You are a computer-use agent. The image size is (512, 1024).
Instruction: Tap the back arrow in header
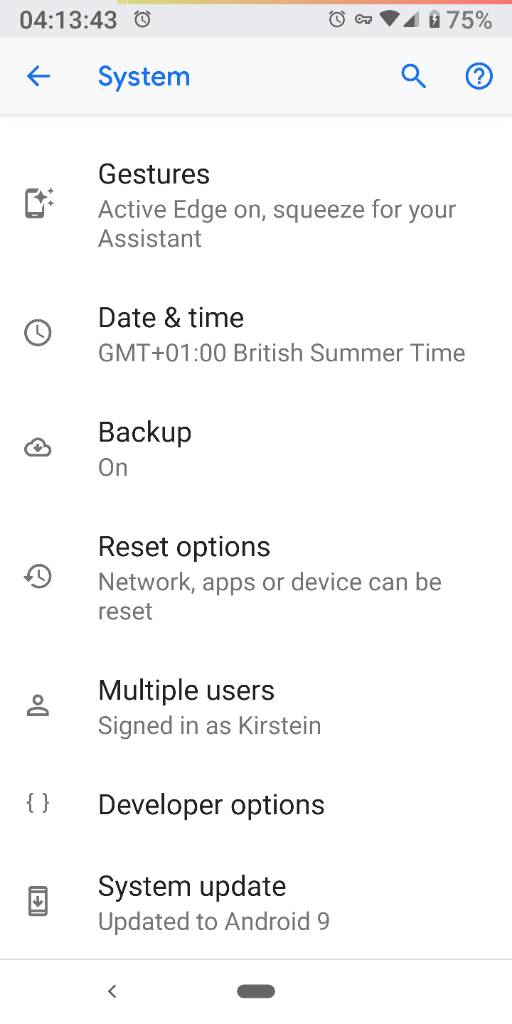pos(39,77)
